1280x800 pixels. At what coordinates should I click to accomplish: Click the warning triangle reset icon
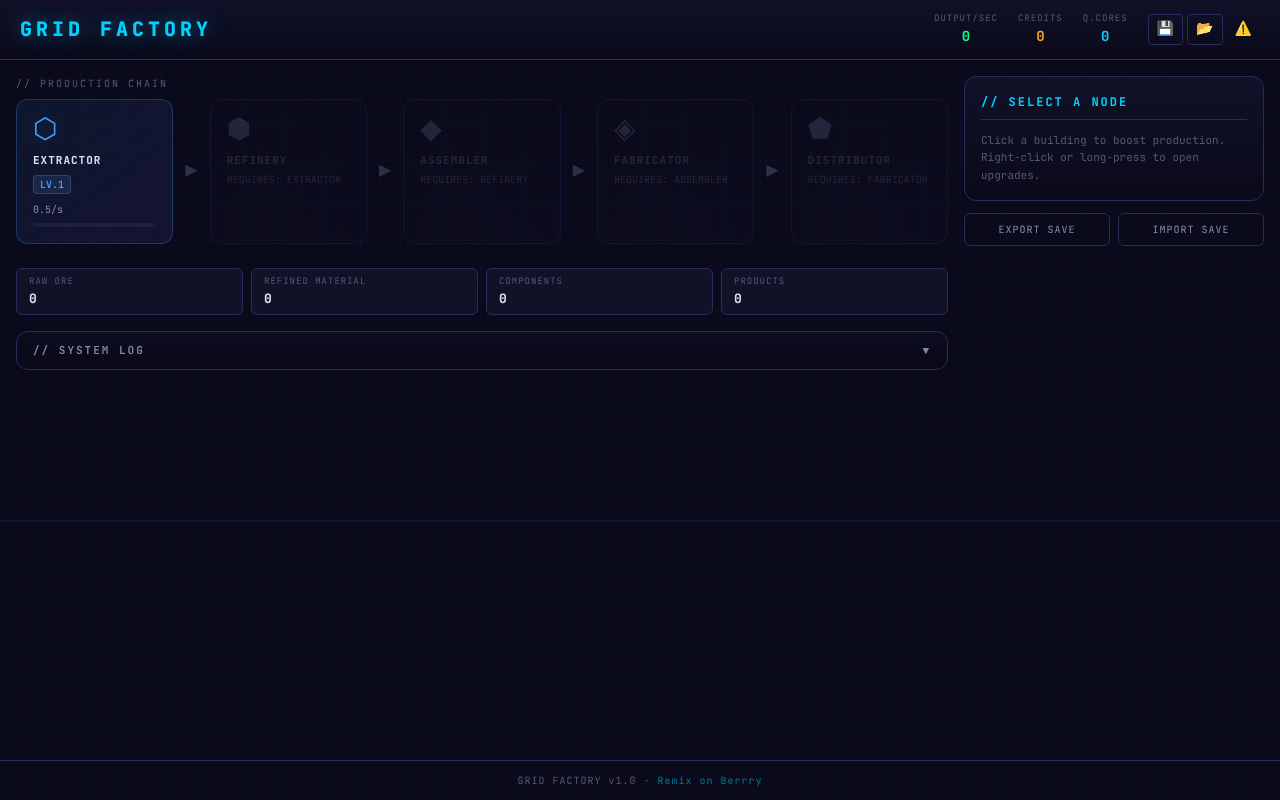pyautogui.click(x=1243, y=29)
